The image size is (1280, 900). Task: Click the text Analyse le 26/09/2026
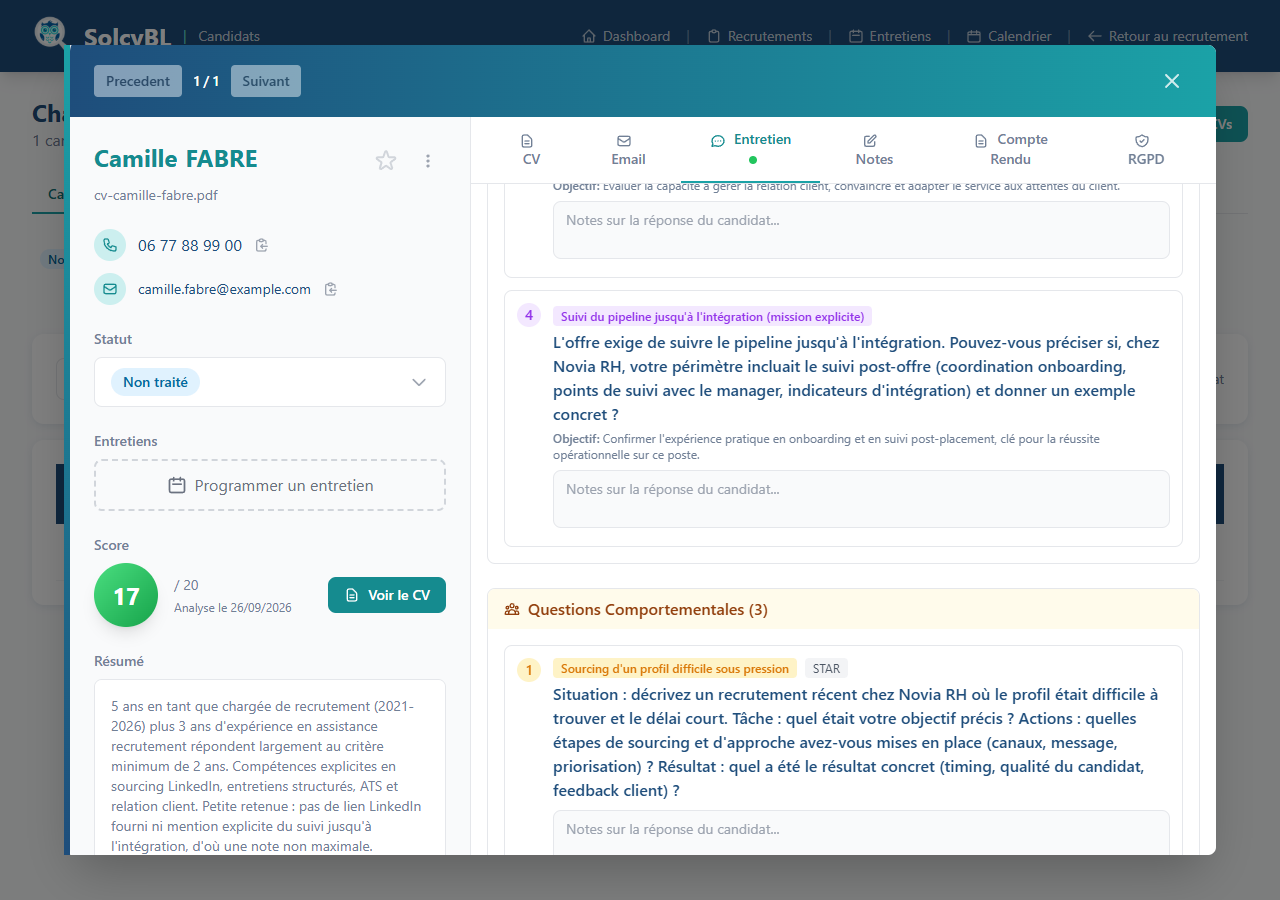(x=233, y=608)
